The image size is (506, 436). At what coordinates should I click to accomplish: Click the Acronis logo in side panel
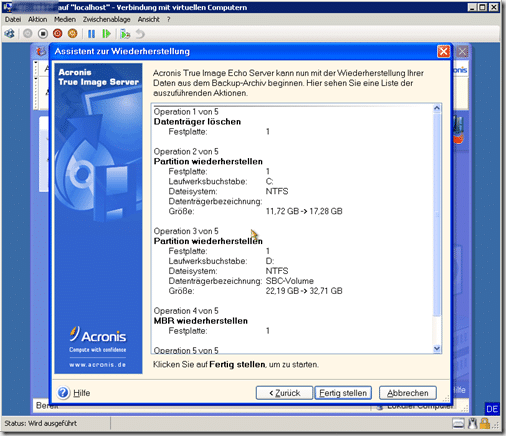pos(98,335)
